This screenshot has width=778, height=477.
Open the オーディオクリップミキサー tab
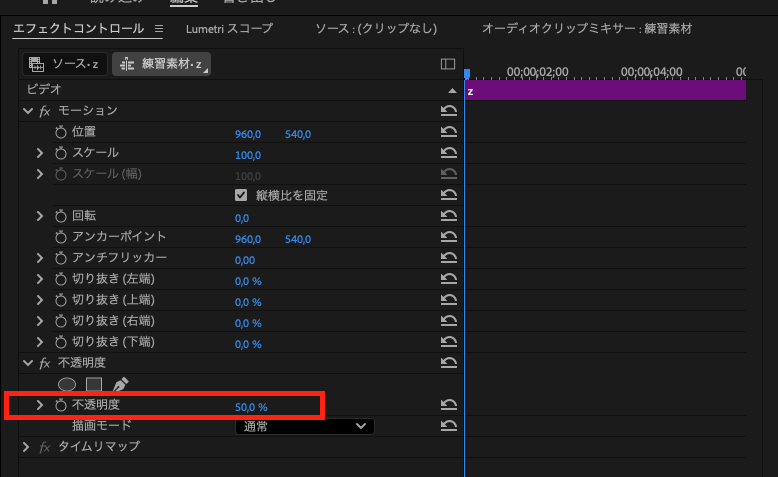click(586, 29)
